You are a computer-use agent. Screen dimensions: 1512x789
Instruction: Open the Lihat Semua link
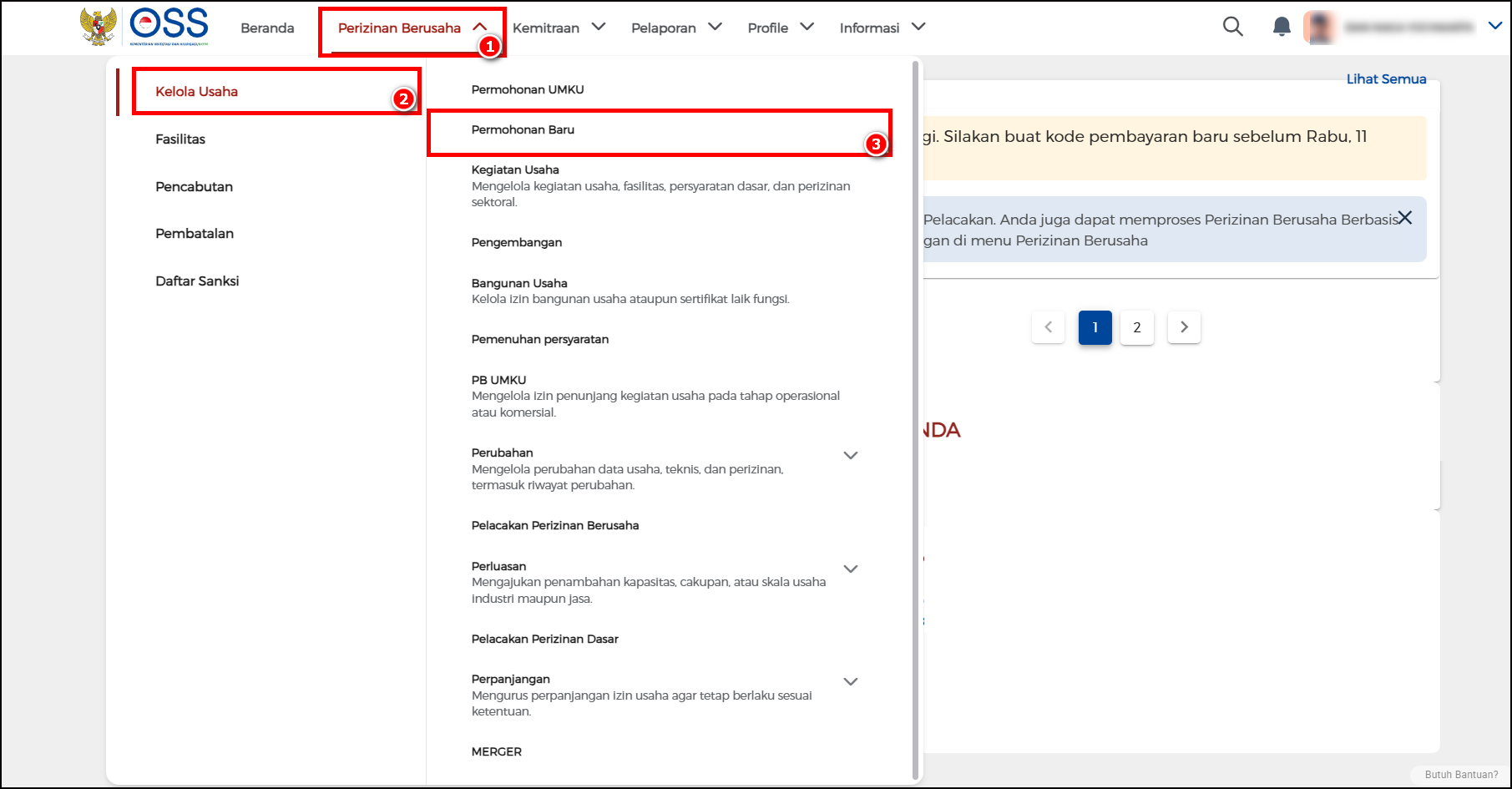[1386, 79]
